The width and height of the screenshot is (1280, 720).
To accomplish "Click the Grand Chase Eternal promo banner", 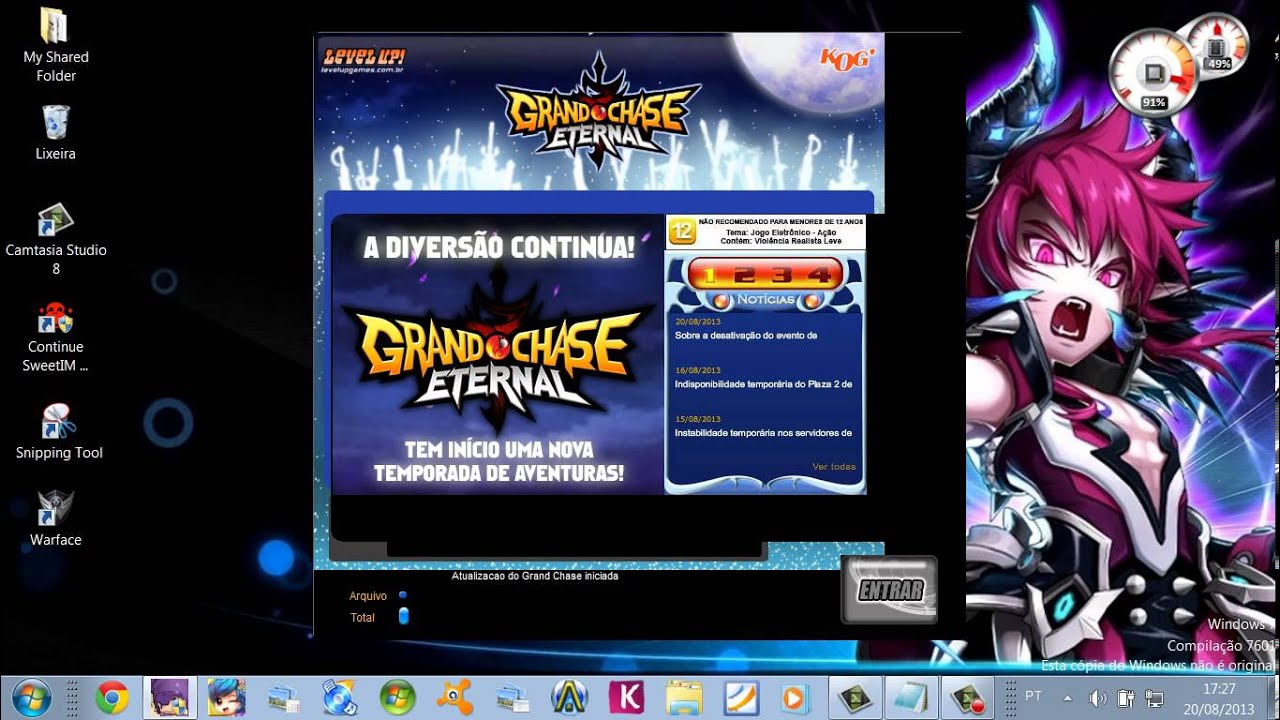I will coord(498,354).
